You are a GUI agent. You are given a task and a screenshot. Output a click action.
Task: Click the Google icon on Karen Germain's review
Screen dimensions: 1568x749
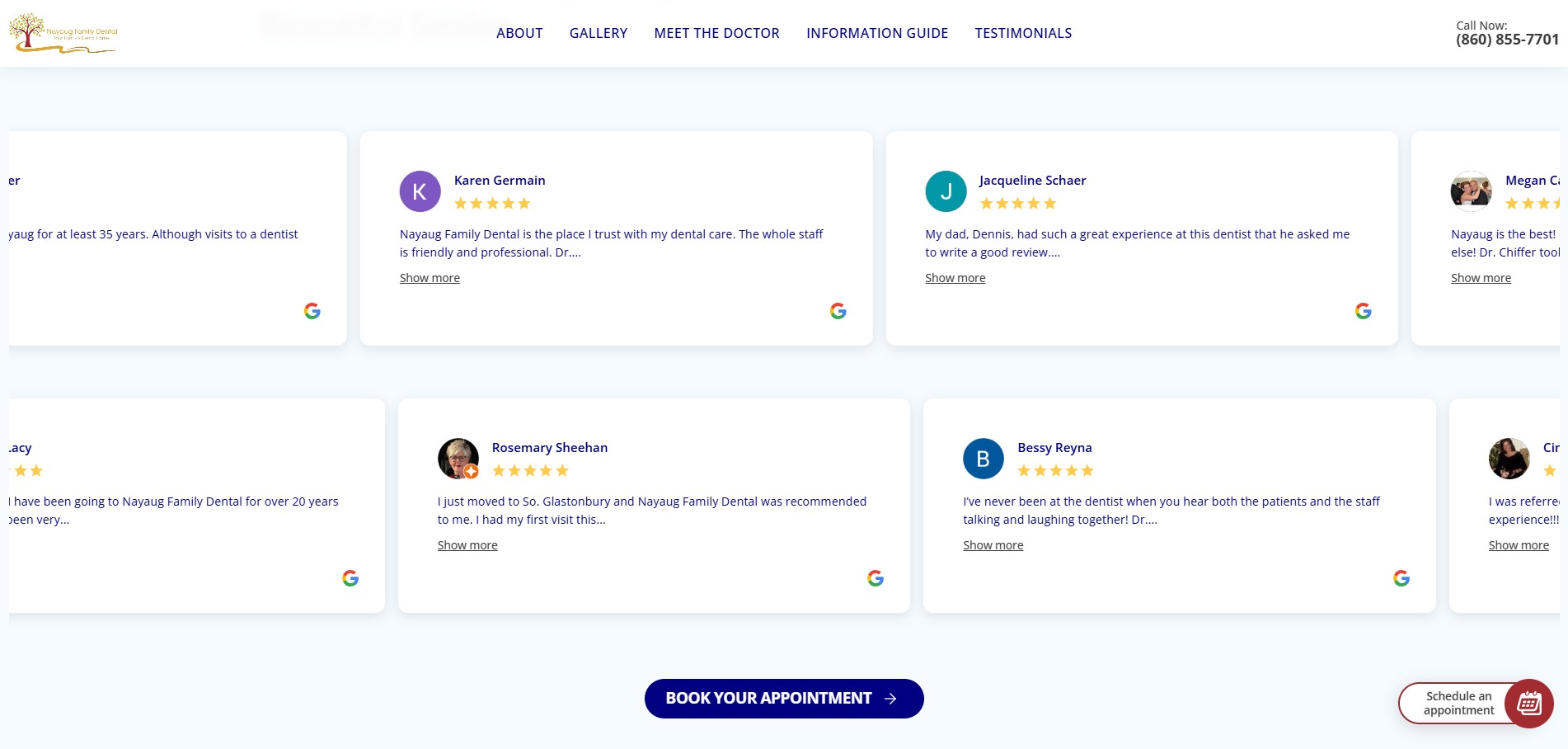pyautogui.click(x=838, y=312)
